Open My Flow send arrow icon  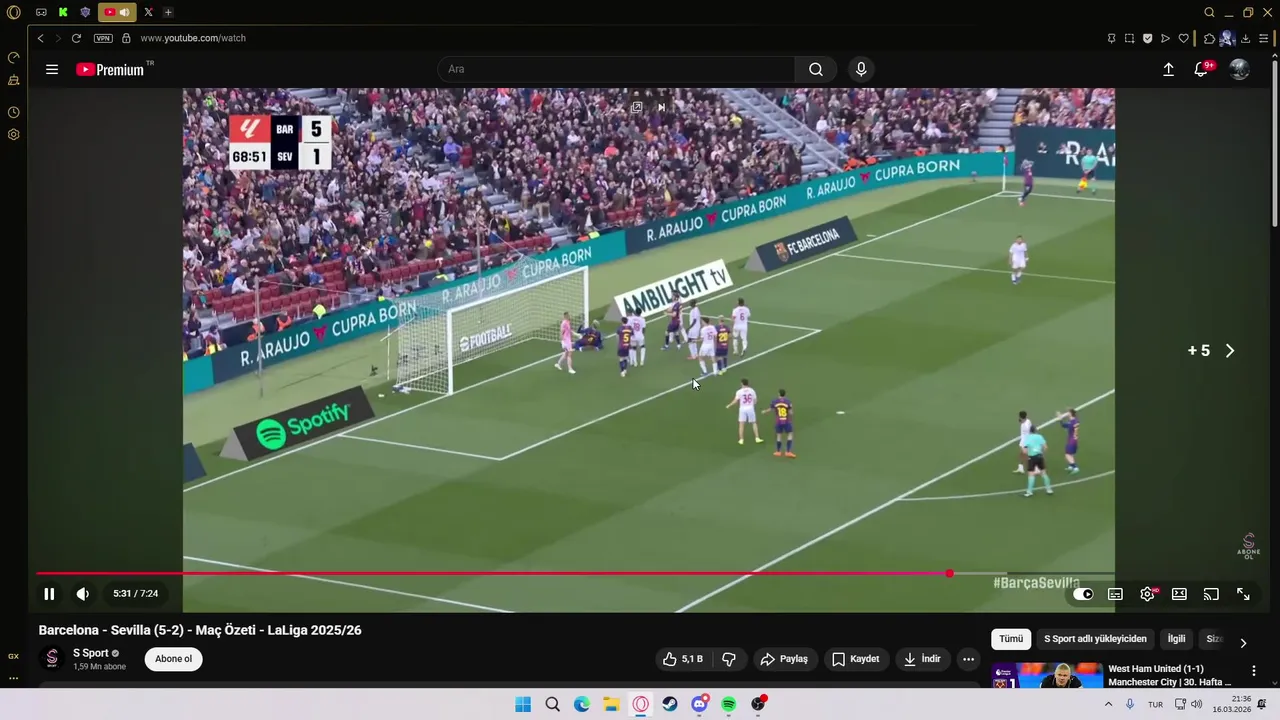point(1165,38)
